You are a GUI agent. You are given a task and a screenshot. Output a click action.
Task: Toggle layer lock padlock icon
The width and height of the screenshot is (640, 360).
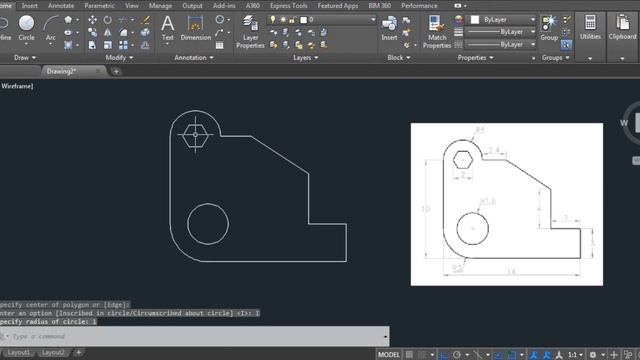pos(292,19)
